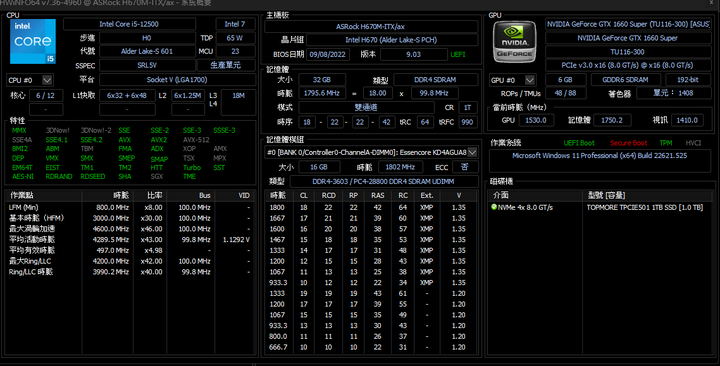The width and height of the screenshot is (720, 366).
Task: Click the tRFC 990 timing value
Action: (x=467, y=122)
